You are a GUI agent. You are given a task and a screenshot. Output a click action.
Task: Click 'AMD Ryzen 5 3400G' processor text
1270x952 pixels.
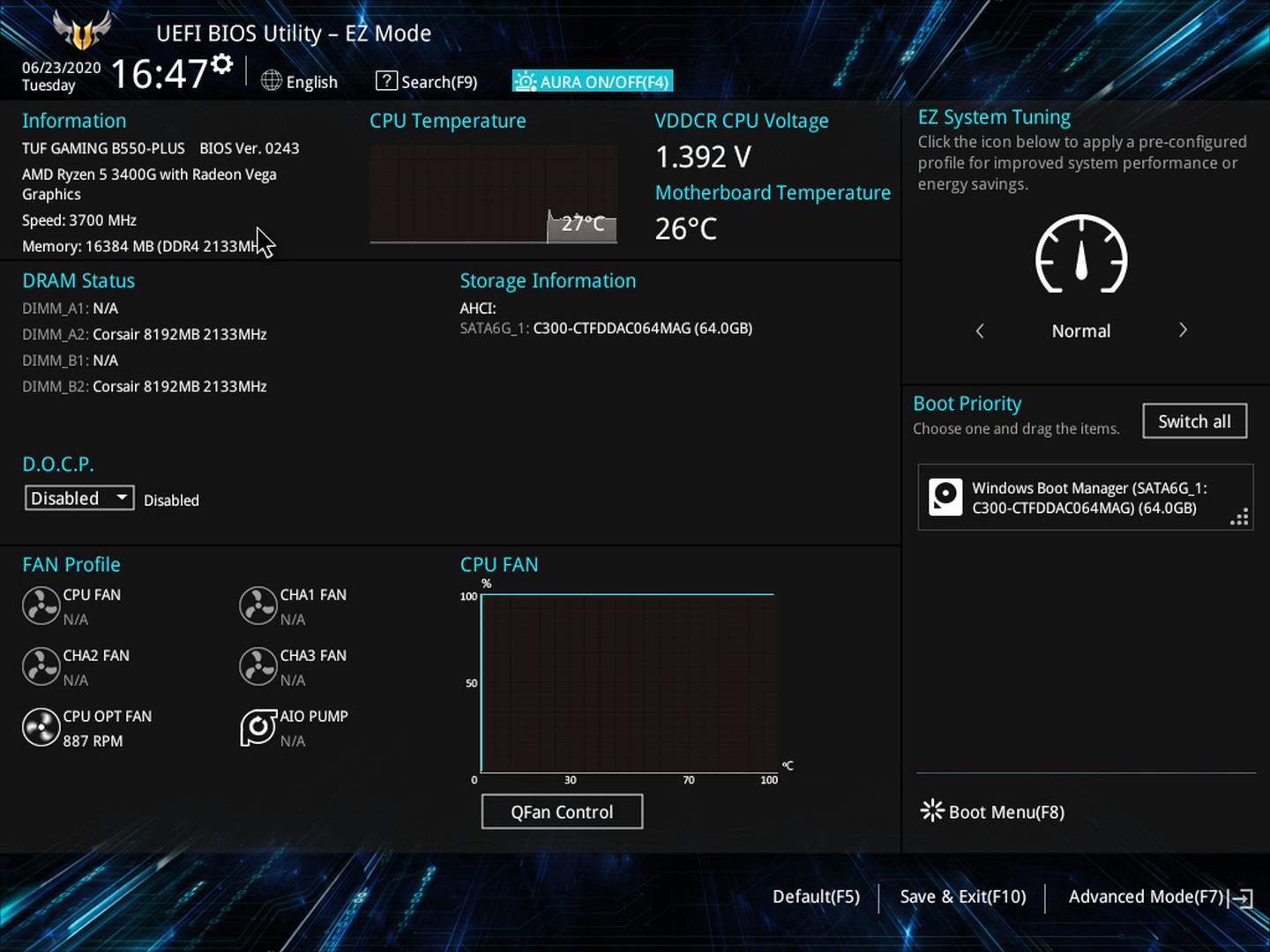[x=149, y=184]
